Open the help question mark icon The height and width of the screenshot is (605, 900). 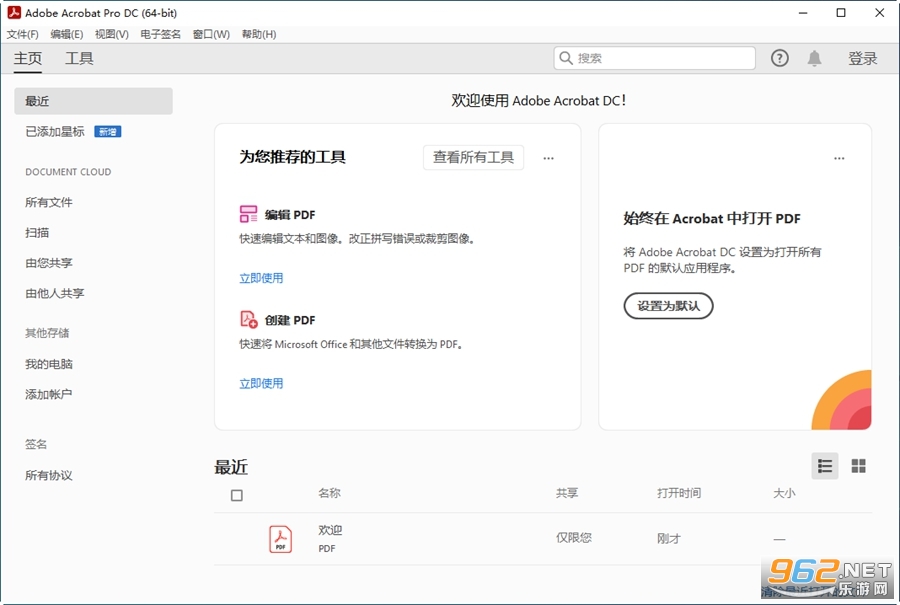tap(779, 58)
